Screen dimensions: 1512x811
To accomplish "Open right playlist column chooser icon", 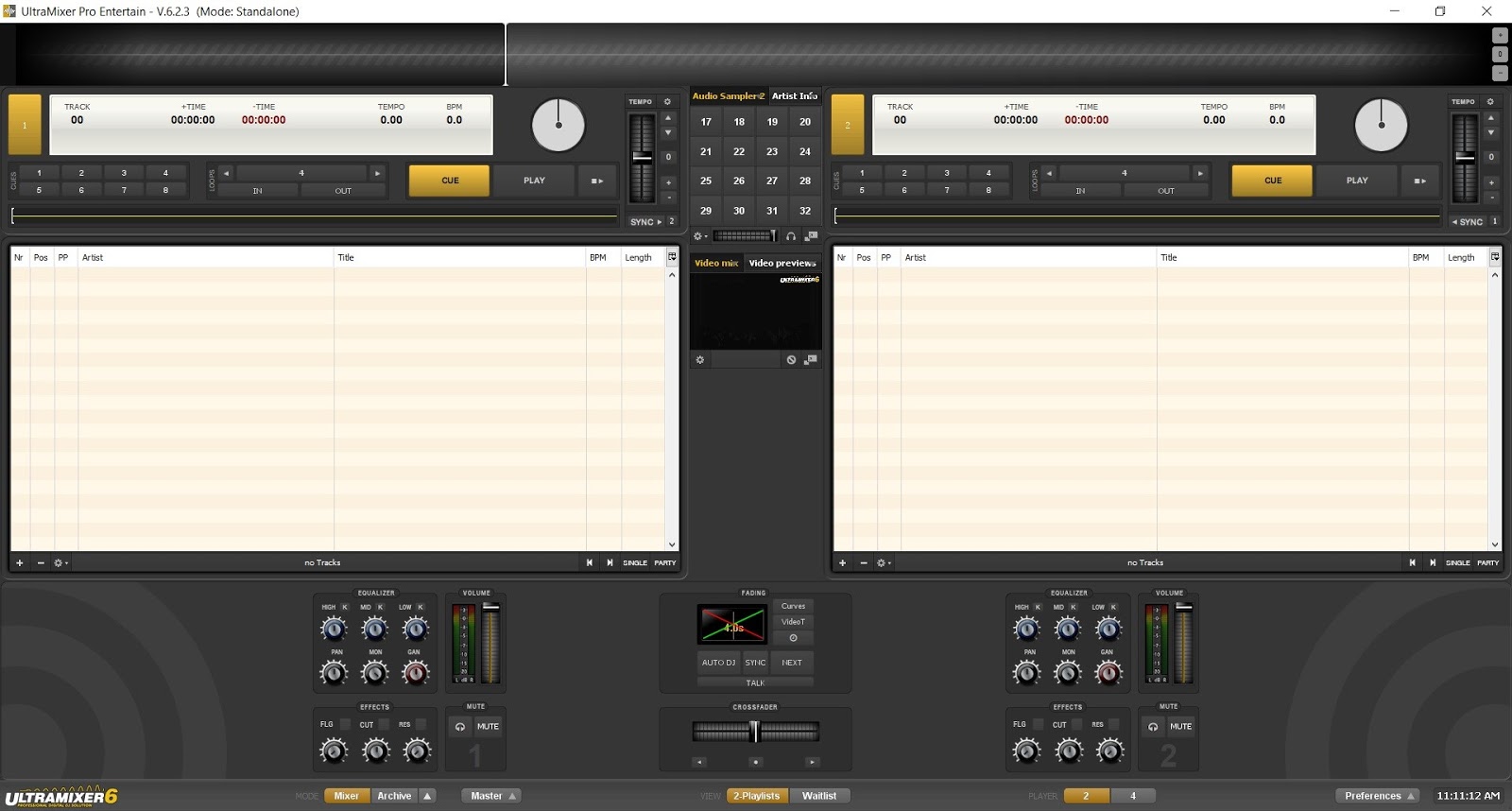I will click(1495, 256).
